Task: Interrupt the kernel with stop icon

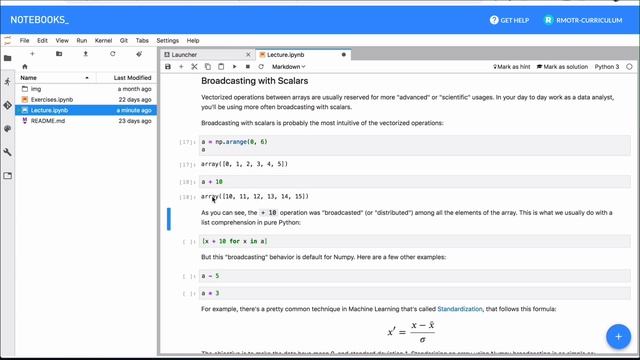Action: (x=248, y=67)
